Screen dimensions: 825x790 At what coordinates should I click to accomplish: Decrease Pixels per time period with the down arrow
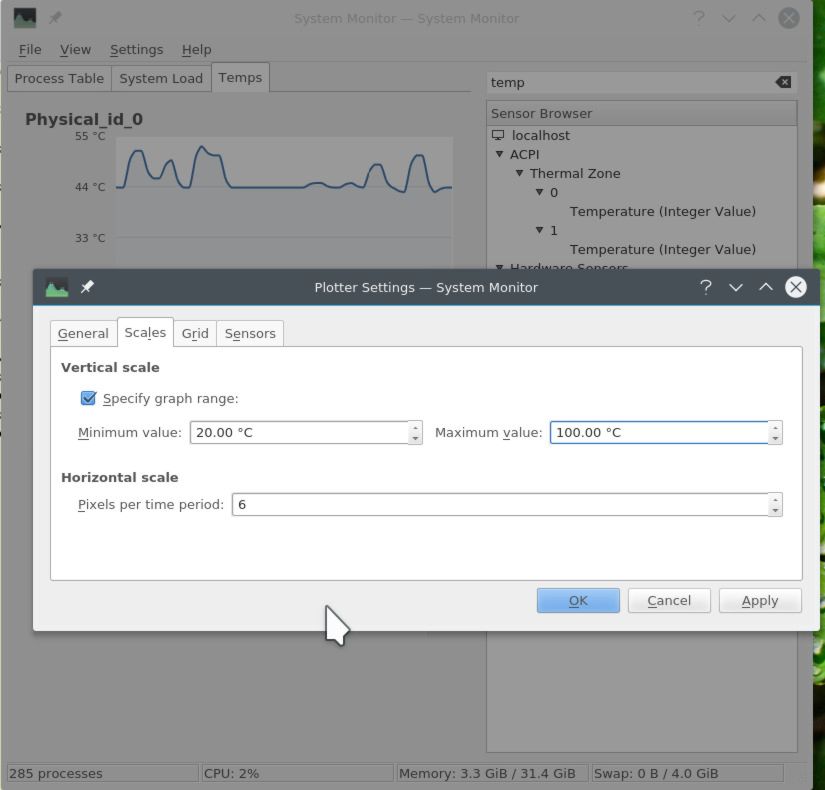coord(775,510)
